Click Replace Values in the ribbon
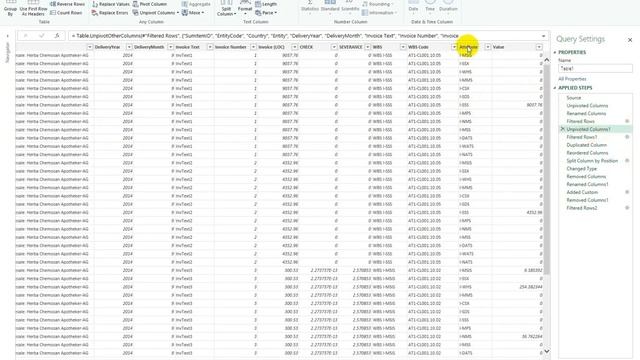 [111, 4]
